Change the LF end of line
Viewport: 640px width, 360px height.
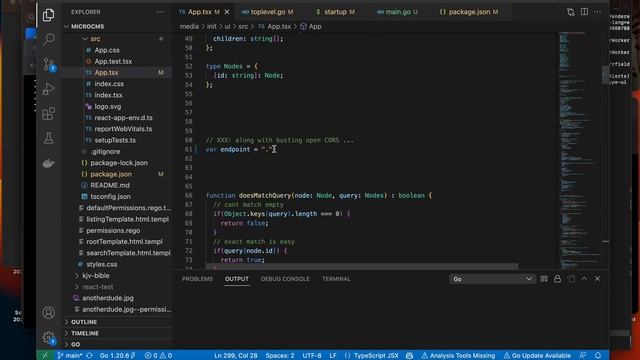click(333, 356)
